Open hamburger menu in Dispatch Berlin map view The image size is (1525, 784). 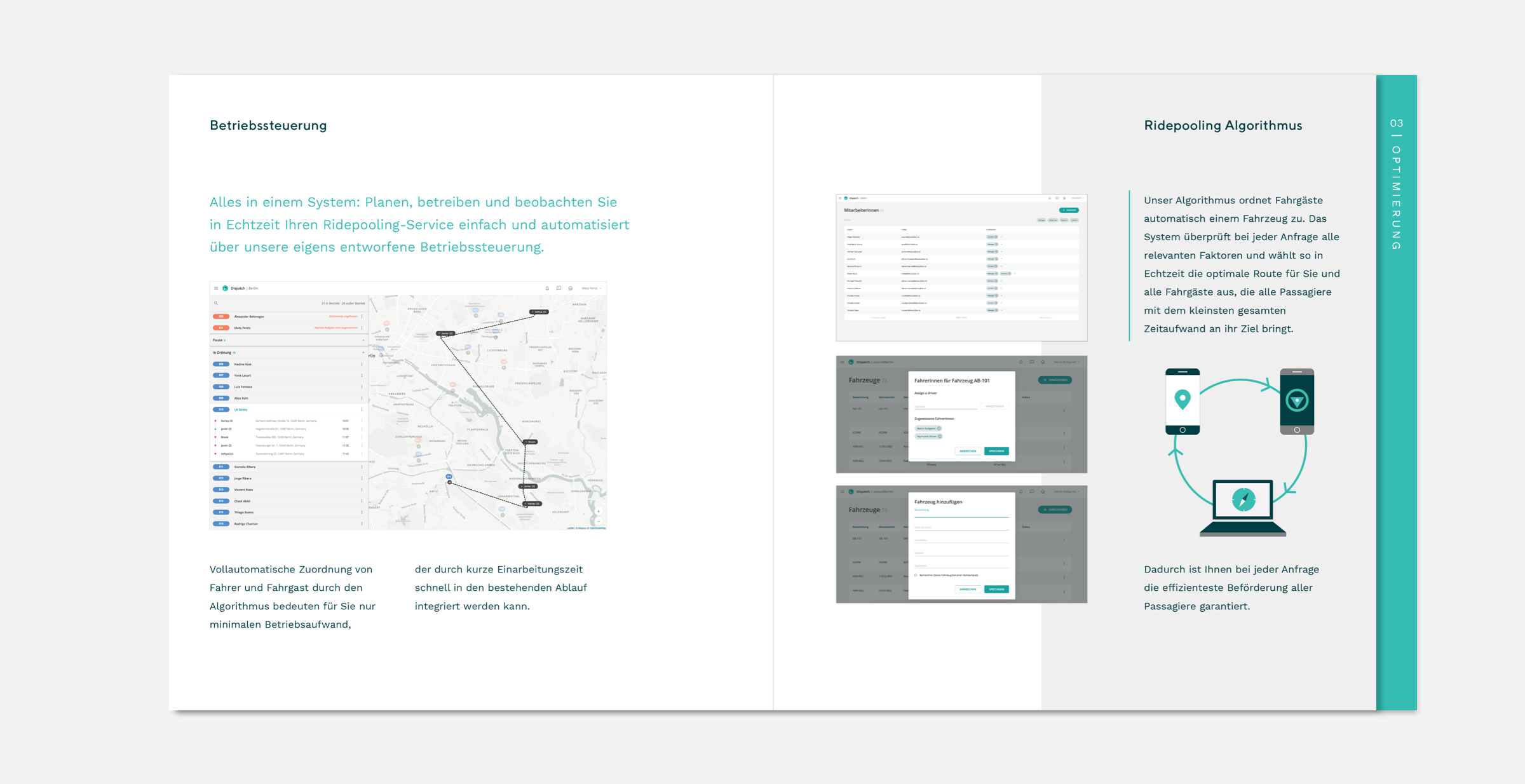216,288
